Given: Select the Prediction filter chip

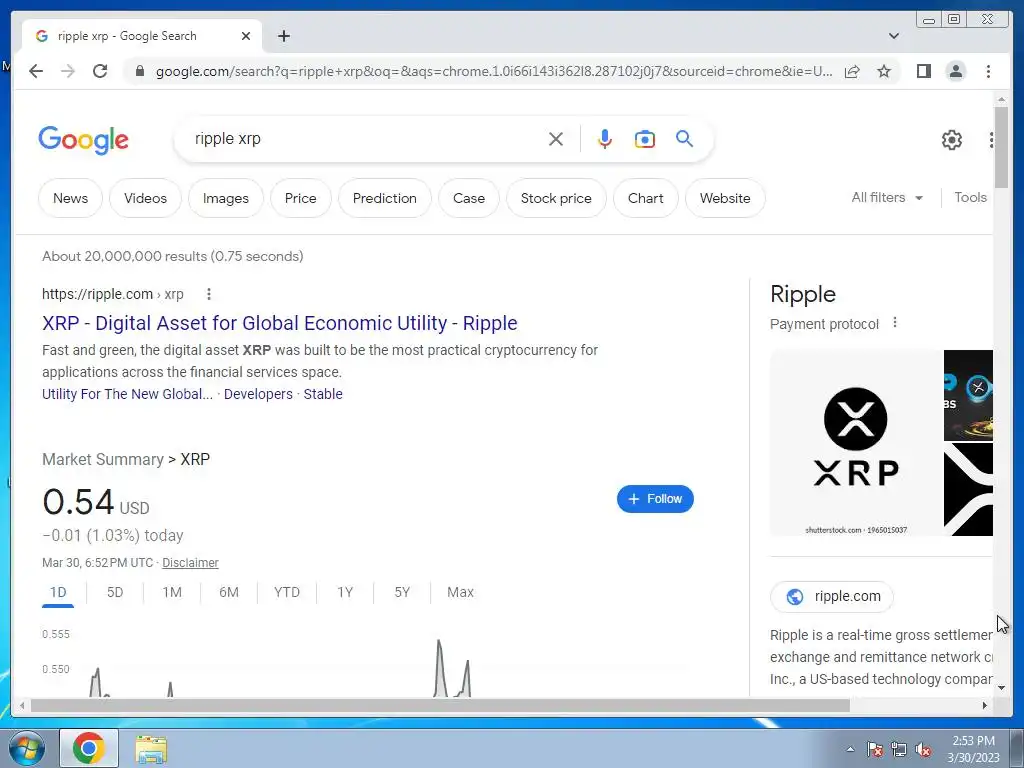Looking at the screenshot, I should [385, 198].
